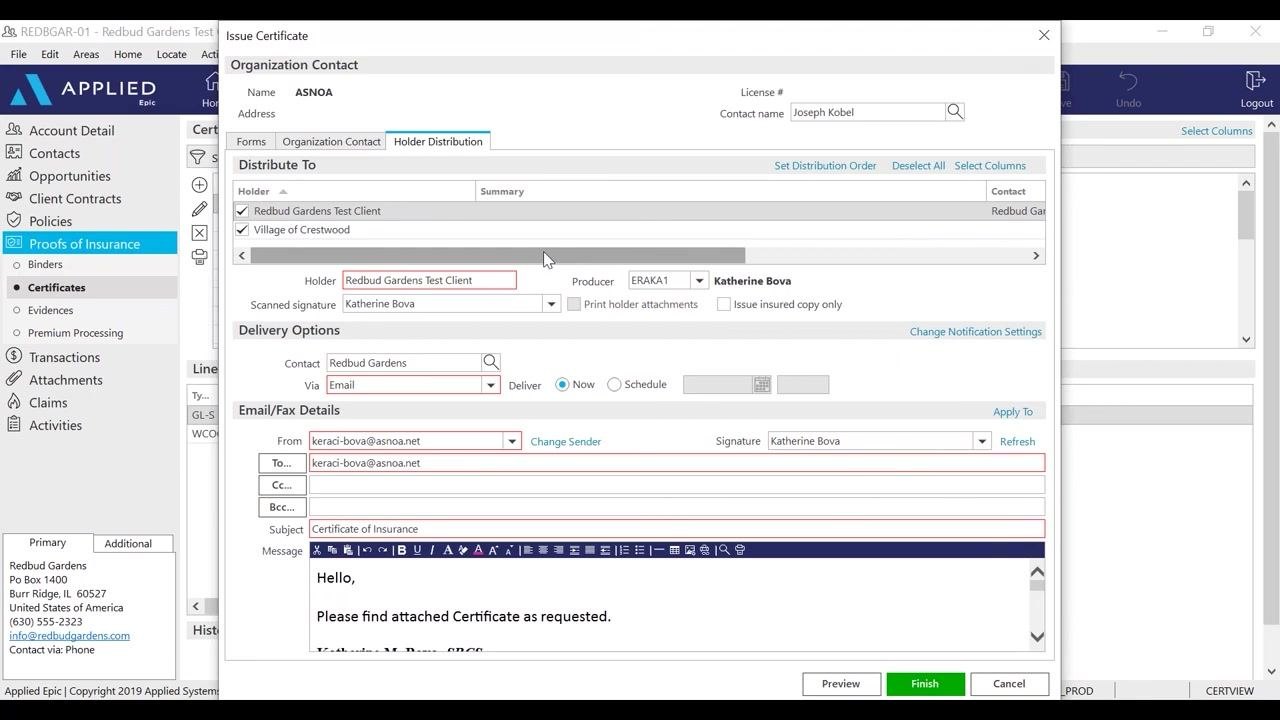Viewport: 1280px width, 720px height.
Task: Switch to the Forms tab
Action: [x=251, y=142]
